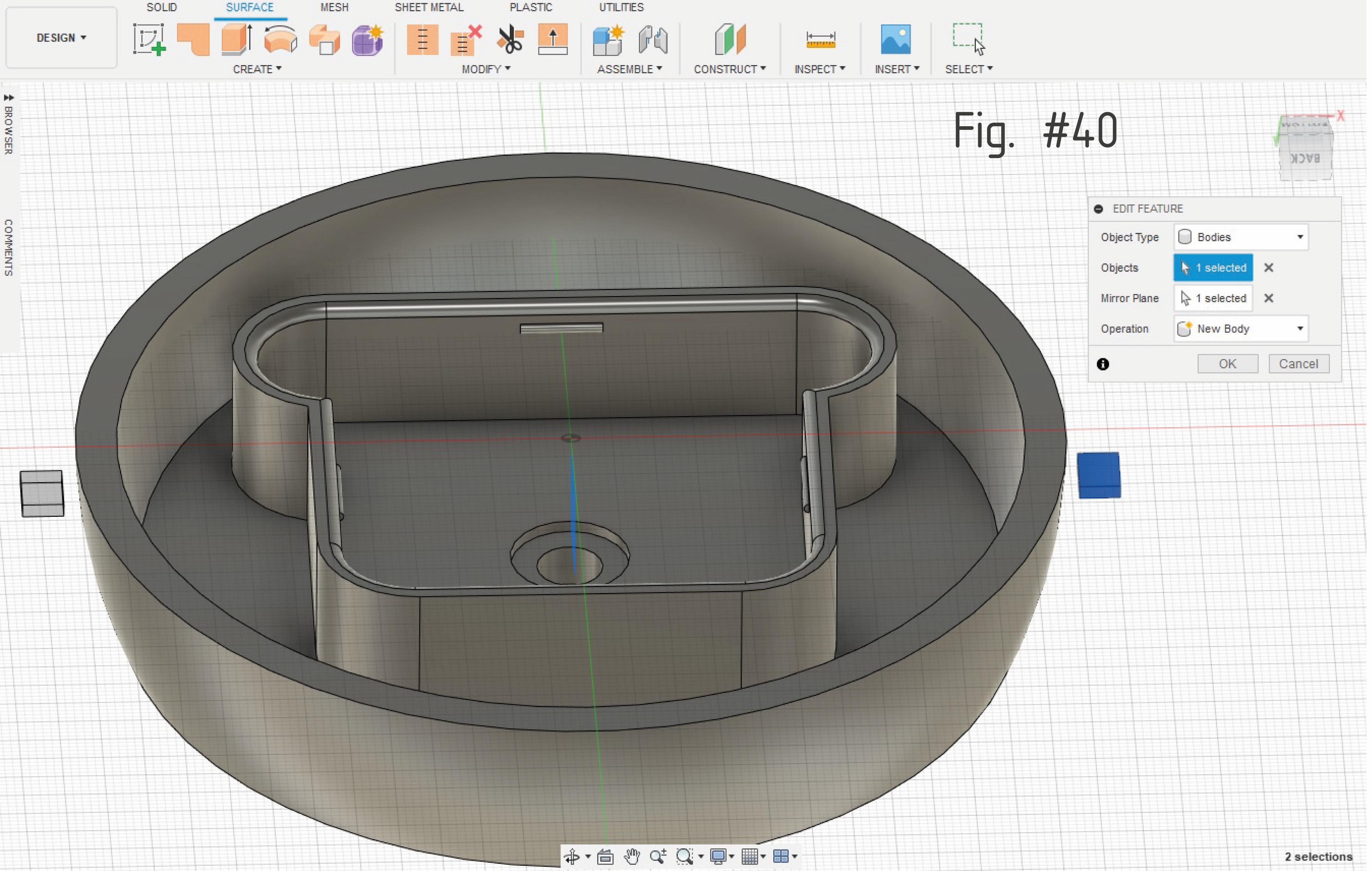1372x871 pixels.
Task: Open the Operation New Body dropdown
Action: pyautogui.click(x=1241, y=329)
